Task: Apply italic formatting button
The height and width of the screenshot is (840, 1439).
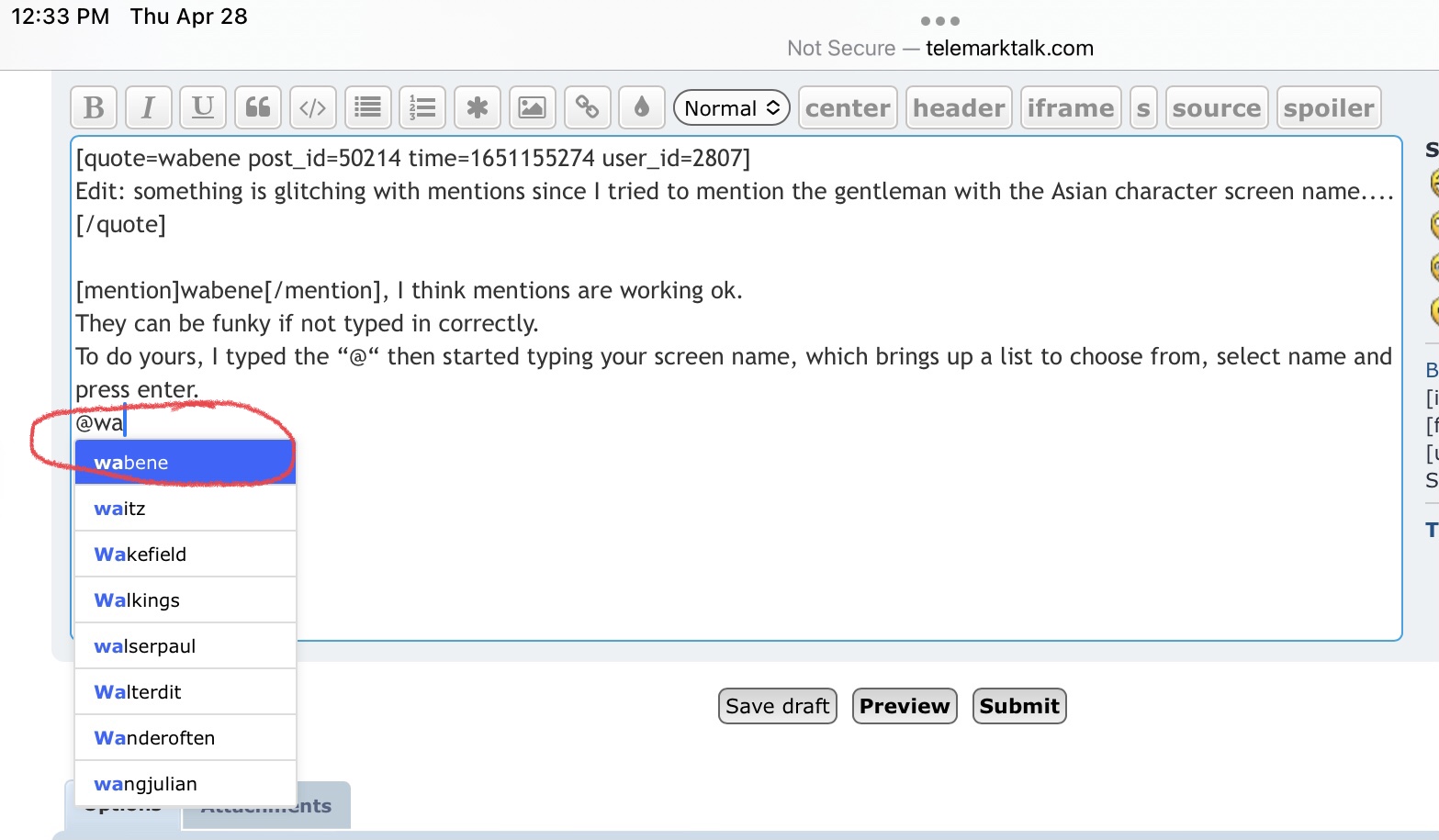Action: point(148,108)
